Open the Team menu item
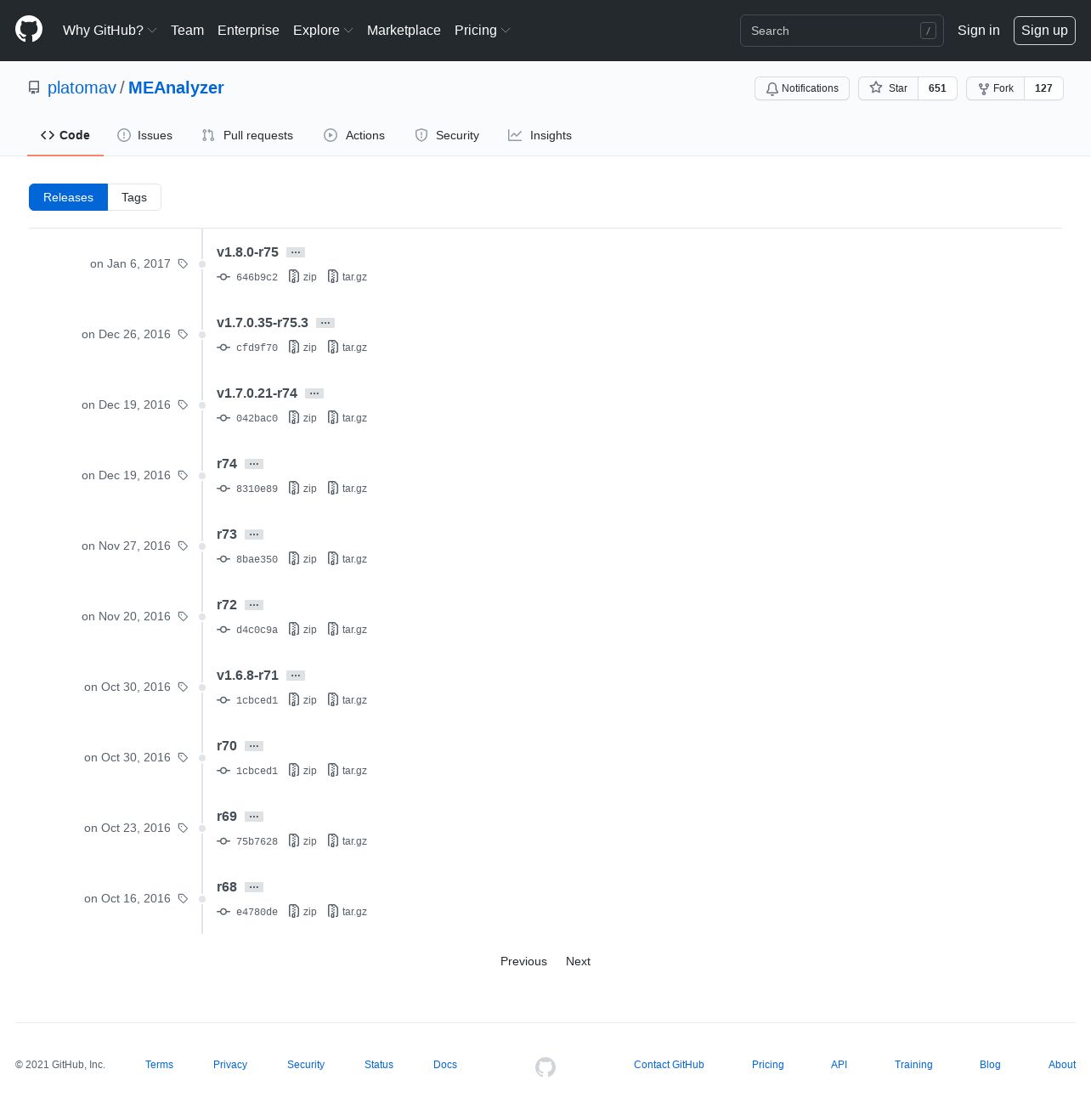Screen dimensions: 1091x1120 (x=187, y=31)
